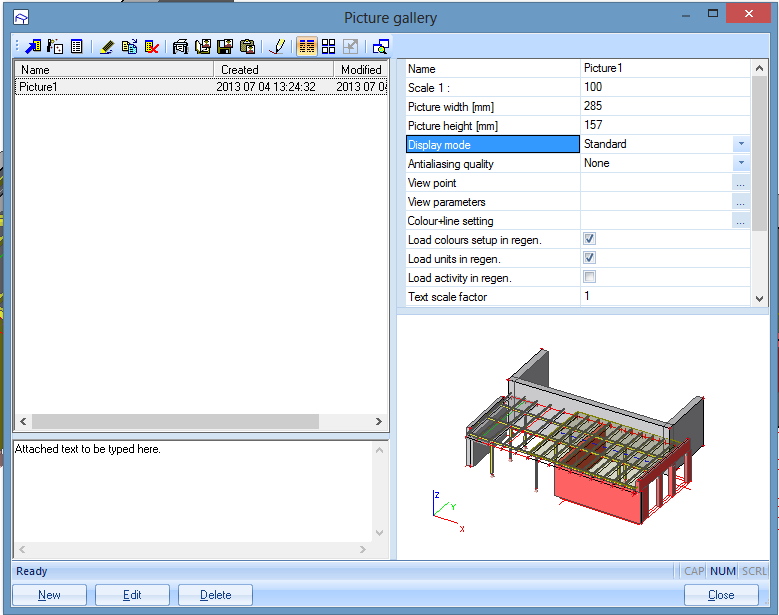Click the save picture floppy disk icon
The image size is (779, 615).
pyautogui.click(x=225, y=47)
